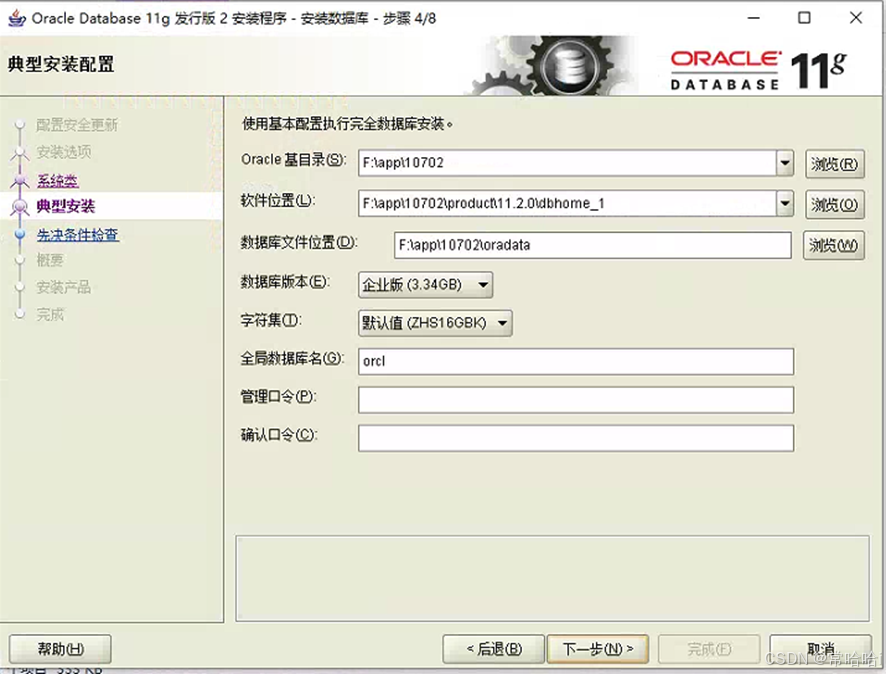Screen dimensions: 886x674
Task: Maximize the installer window
Action: point(804,18)
